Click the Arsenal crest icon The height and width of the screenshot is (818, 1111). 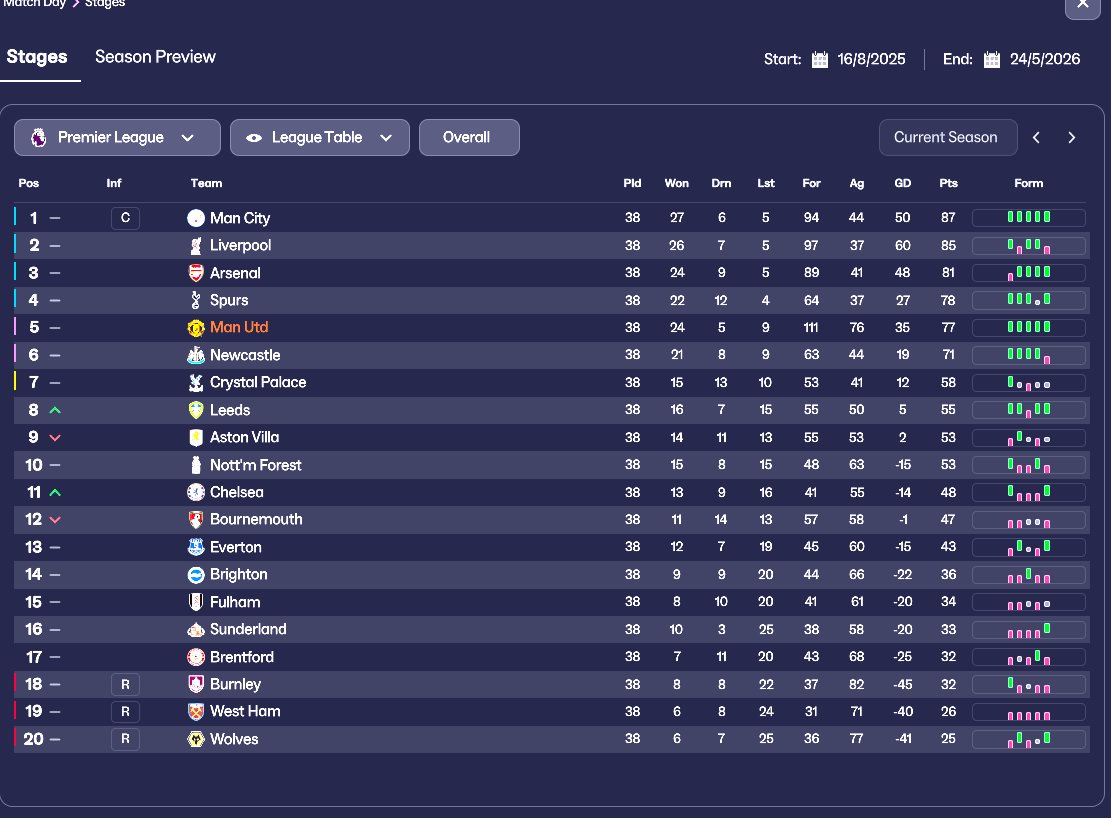click(x=196, y=273)
